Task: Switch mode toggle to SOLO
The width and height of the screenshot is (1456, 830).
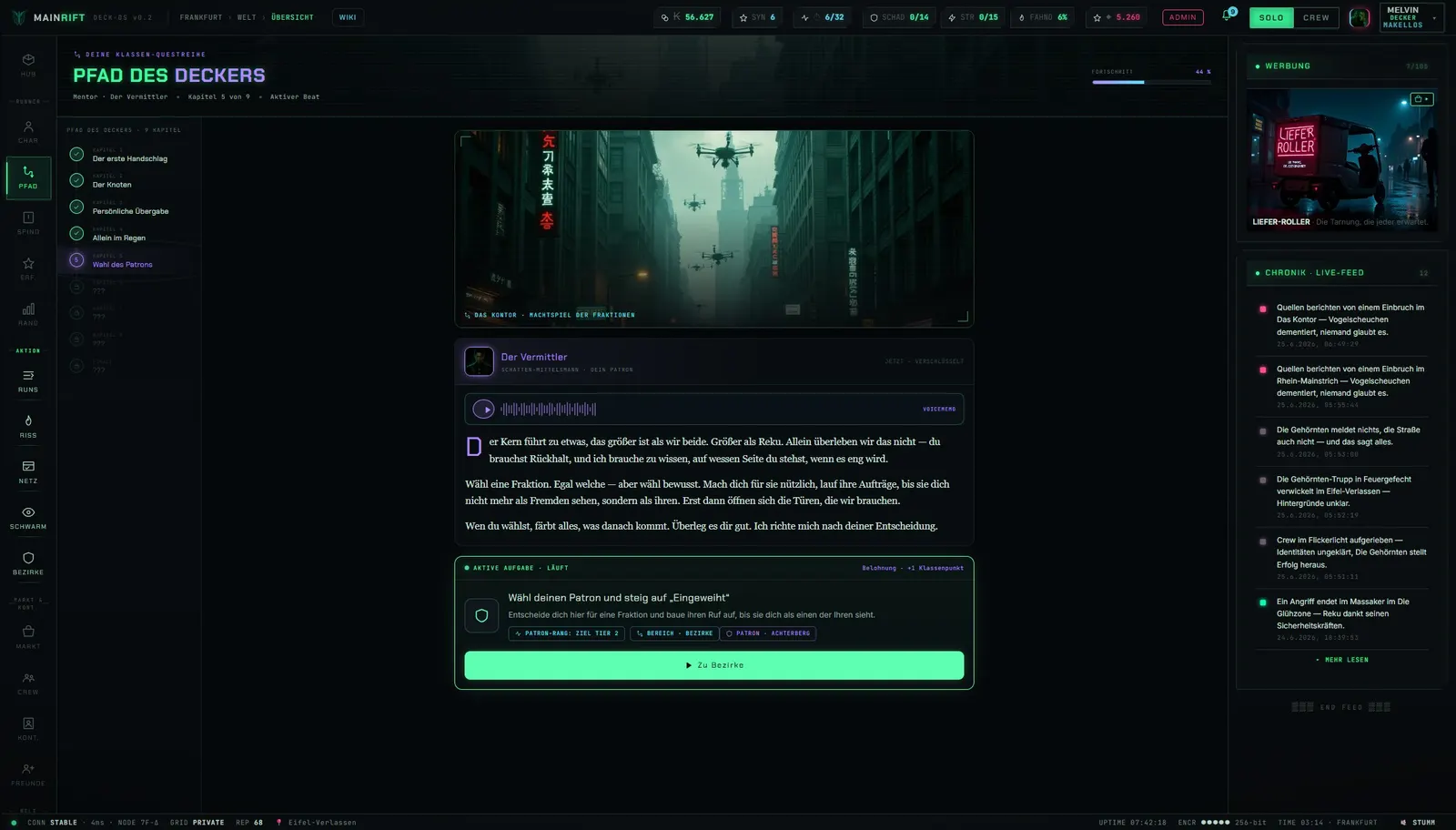Action: pos(1271,17)
